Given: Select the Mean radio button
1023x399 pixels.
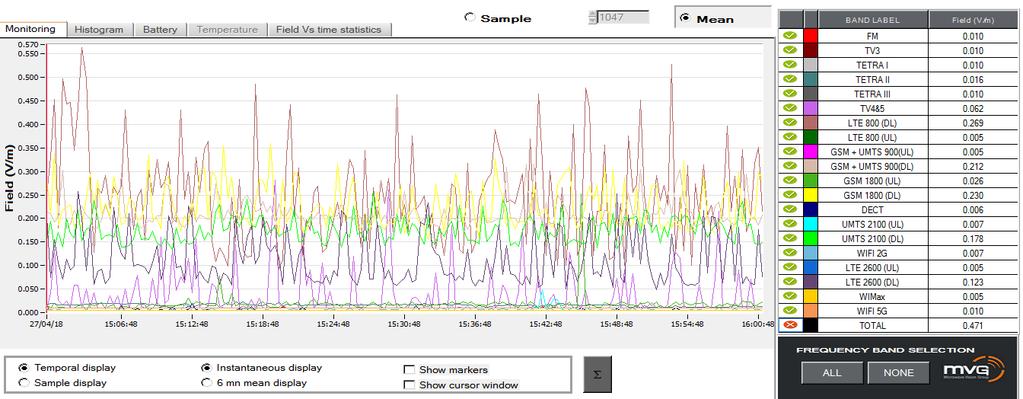Looking at the screenshot, I should click(684, 18).
